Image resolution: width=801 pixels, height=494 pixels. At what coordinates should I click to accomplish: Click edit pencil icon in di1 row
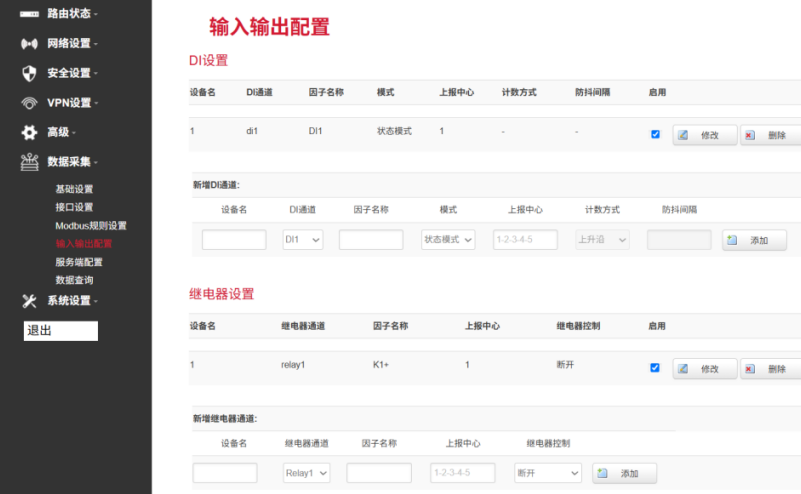point(682,135)
